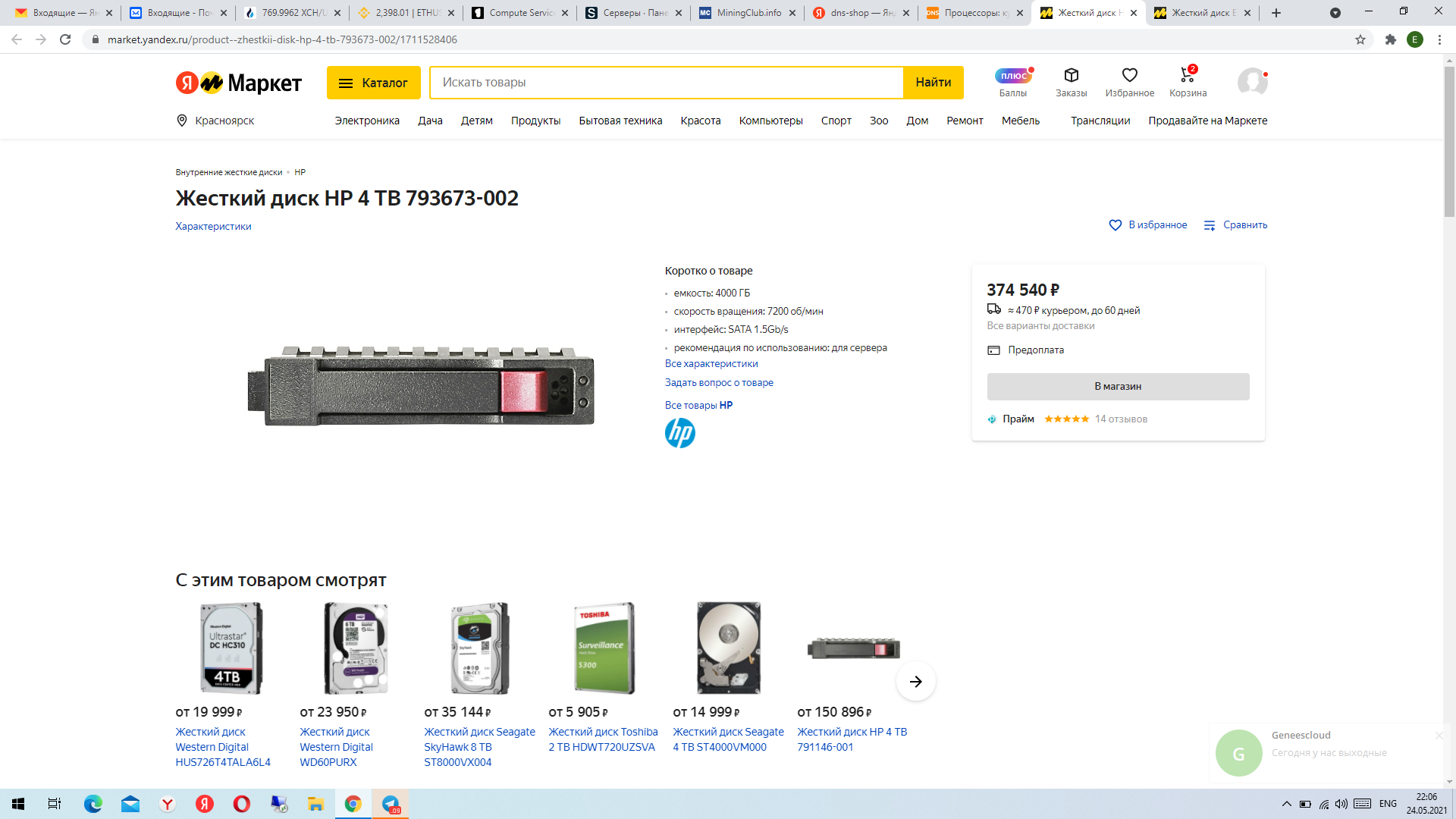Screen dimensions: 1456x819
Task: Switch to the Compute Service tab
Action: (x=519, y=13)
